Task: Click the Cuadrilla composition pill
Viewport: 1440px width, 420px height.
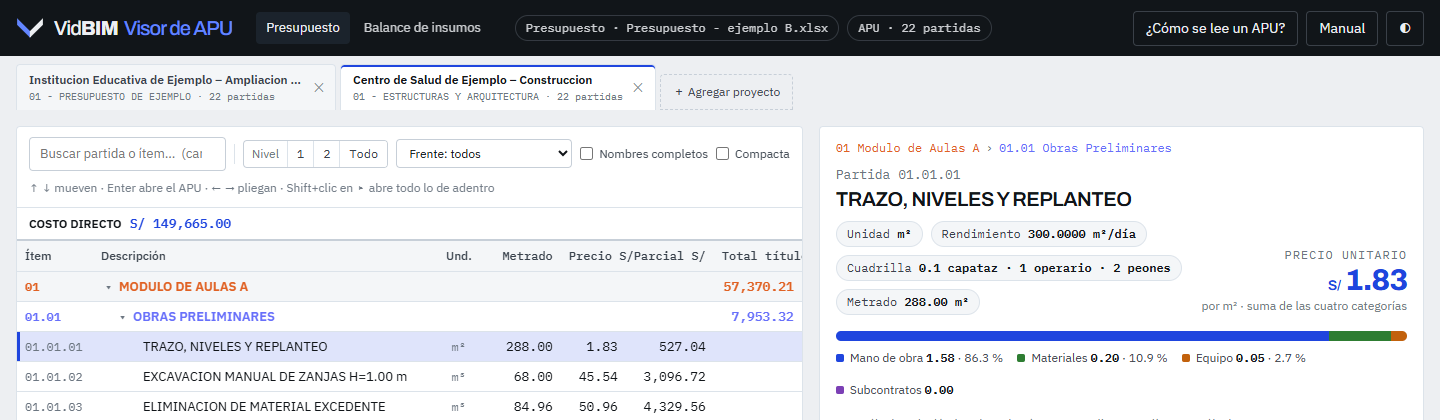Action: point(1009,268)
